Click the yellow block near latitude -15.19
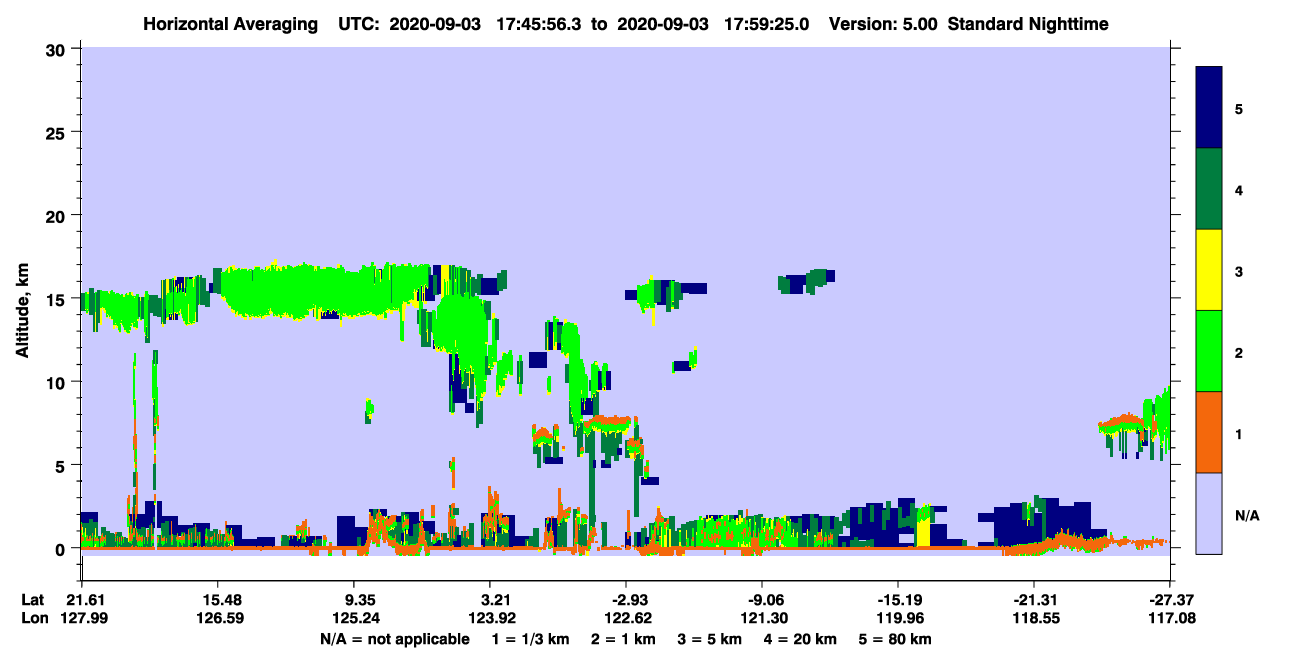 [923, 533]
